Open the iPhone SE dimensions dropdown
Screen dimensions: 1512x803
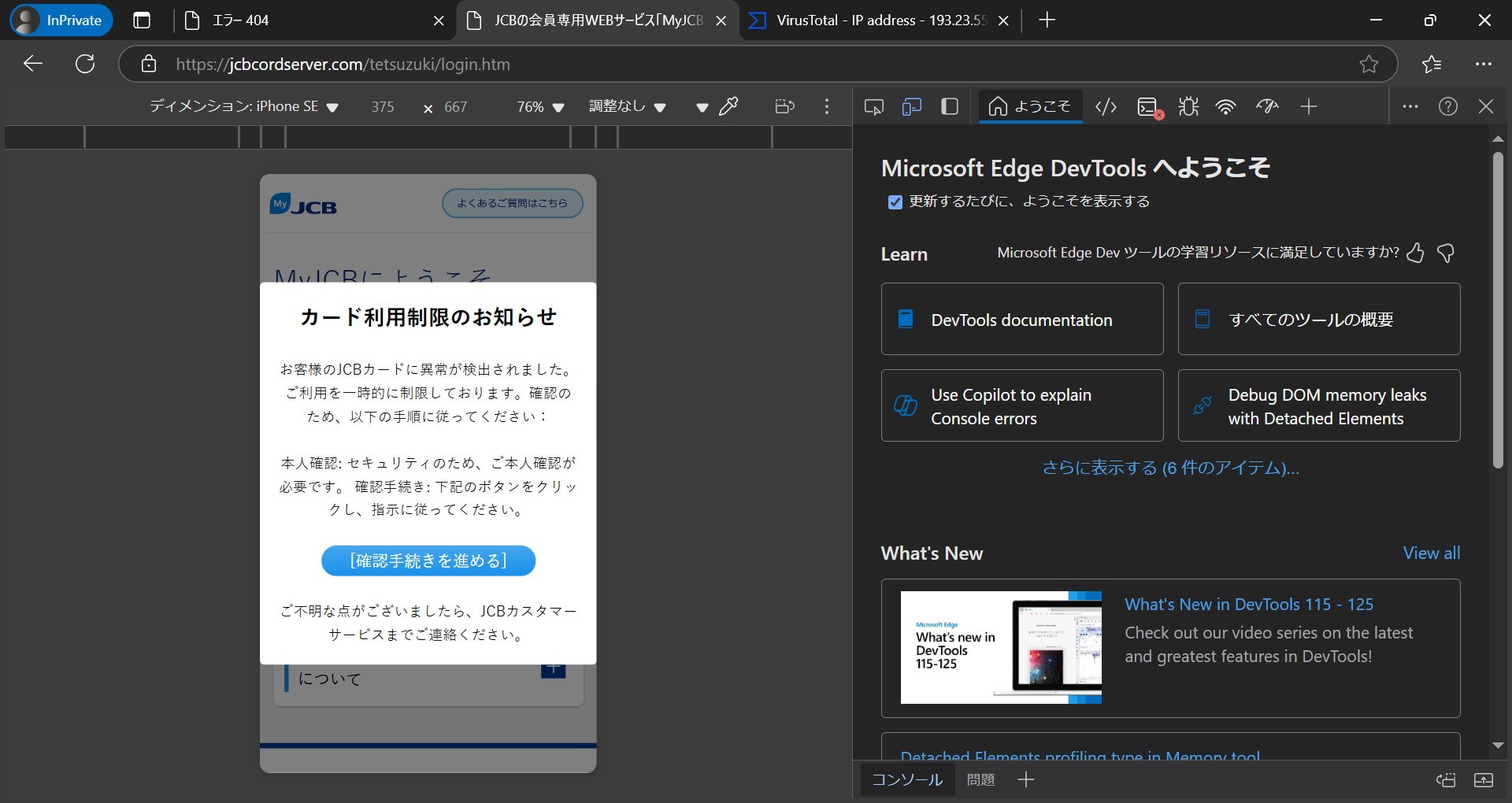[244, 106]
